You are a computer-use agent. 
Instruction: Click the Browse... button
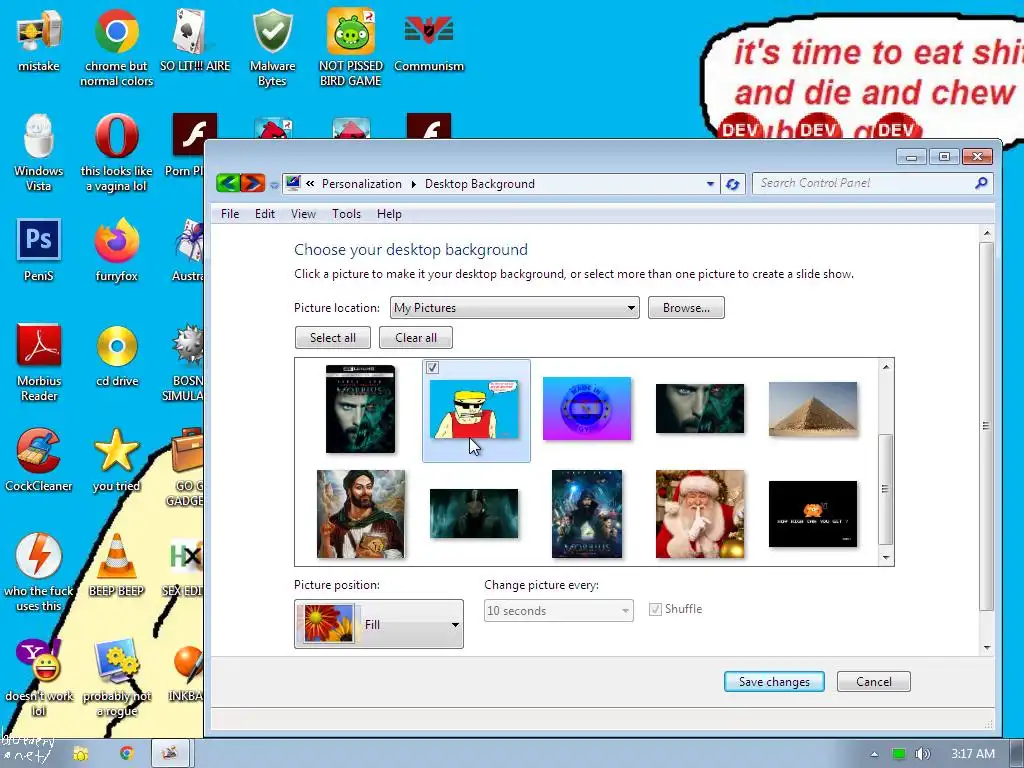coord(686,308)
